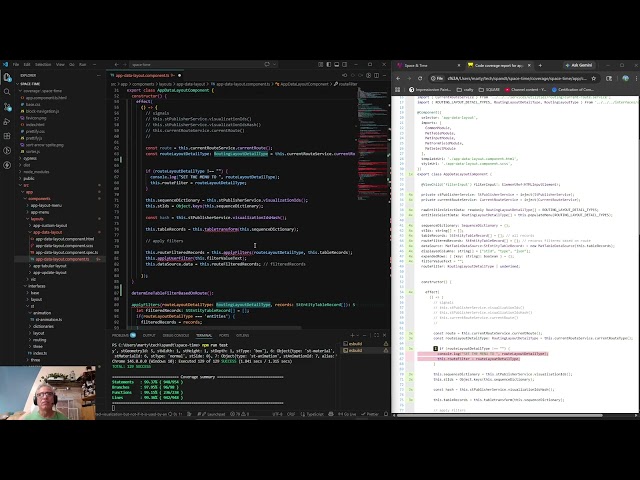Bookmark the page with the star icon

tap(594, 78)
